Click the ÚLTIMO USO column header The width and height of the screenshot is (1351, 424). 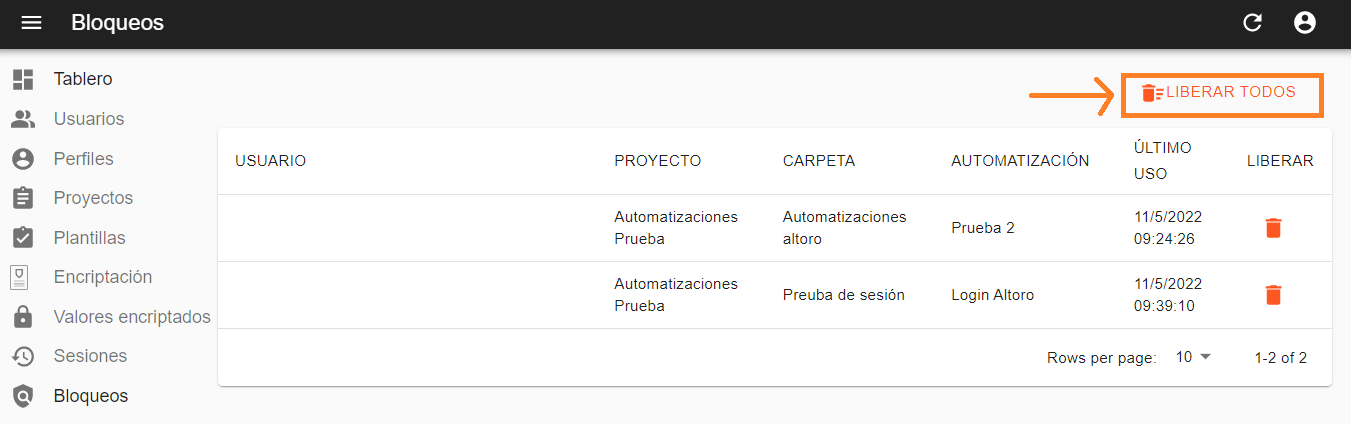click(1163, 161)
